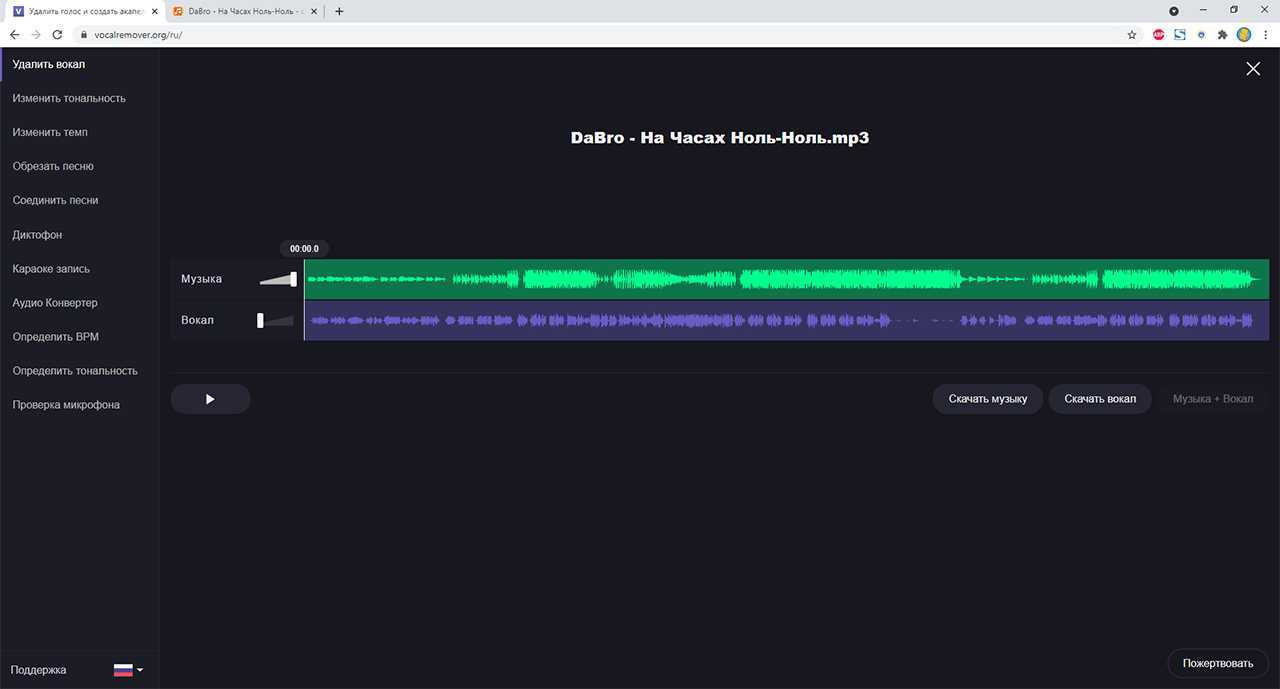Open Определить тональность in the sidebar
The width and height of the screenshot is (1280, 689).
pos(75,370)
